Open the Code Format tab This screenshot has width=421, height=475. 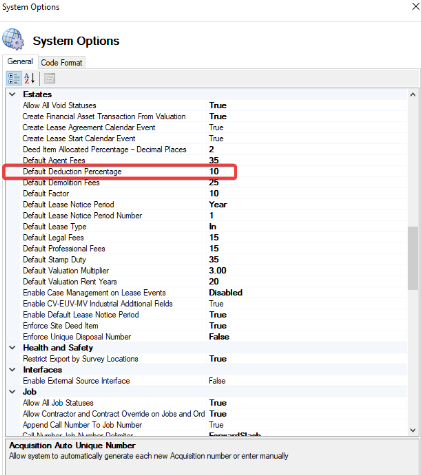(62, 63)
